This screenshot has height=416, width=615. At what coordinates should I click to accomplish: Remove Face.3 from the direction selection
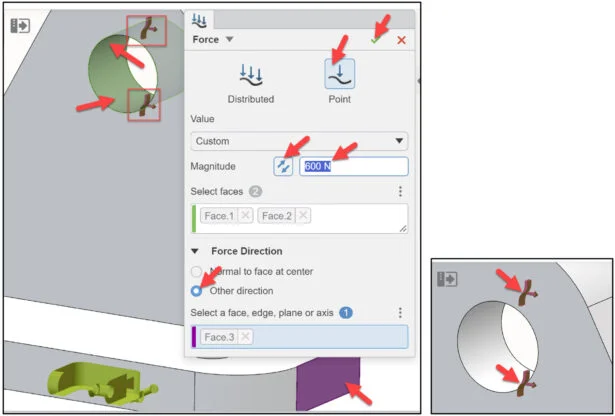(x=246, y=337)
